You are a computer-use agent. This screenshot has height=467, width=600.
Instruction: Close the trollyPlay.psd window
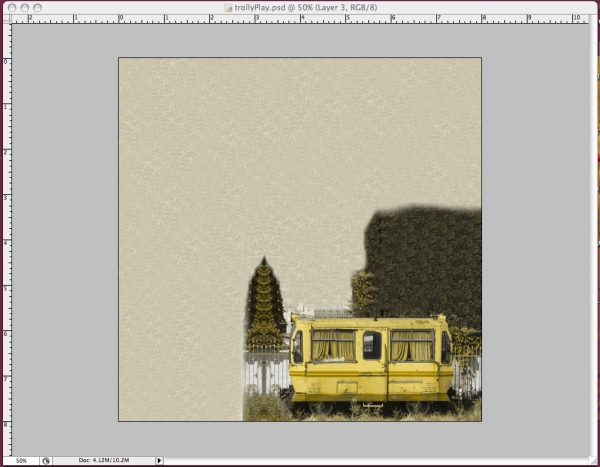click(12, 8)
